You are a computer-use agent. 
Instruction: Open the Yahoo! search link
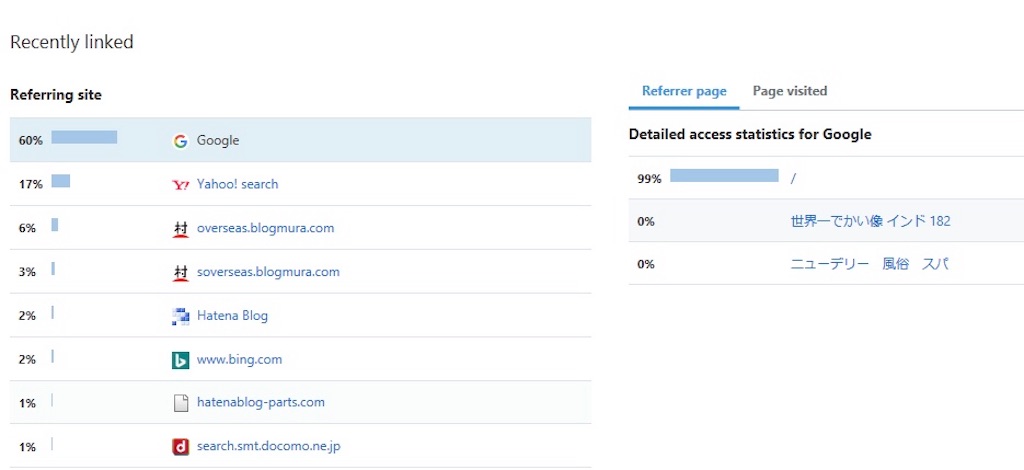[x=237, y=184]
